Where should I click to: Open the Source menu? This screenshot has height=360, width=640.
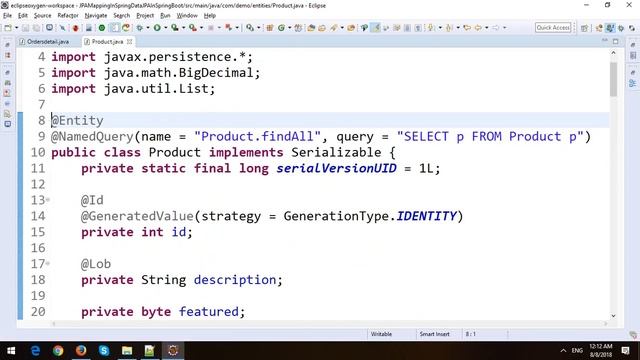pyautogui.click(x=42, y=16)
